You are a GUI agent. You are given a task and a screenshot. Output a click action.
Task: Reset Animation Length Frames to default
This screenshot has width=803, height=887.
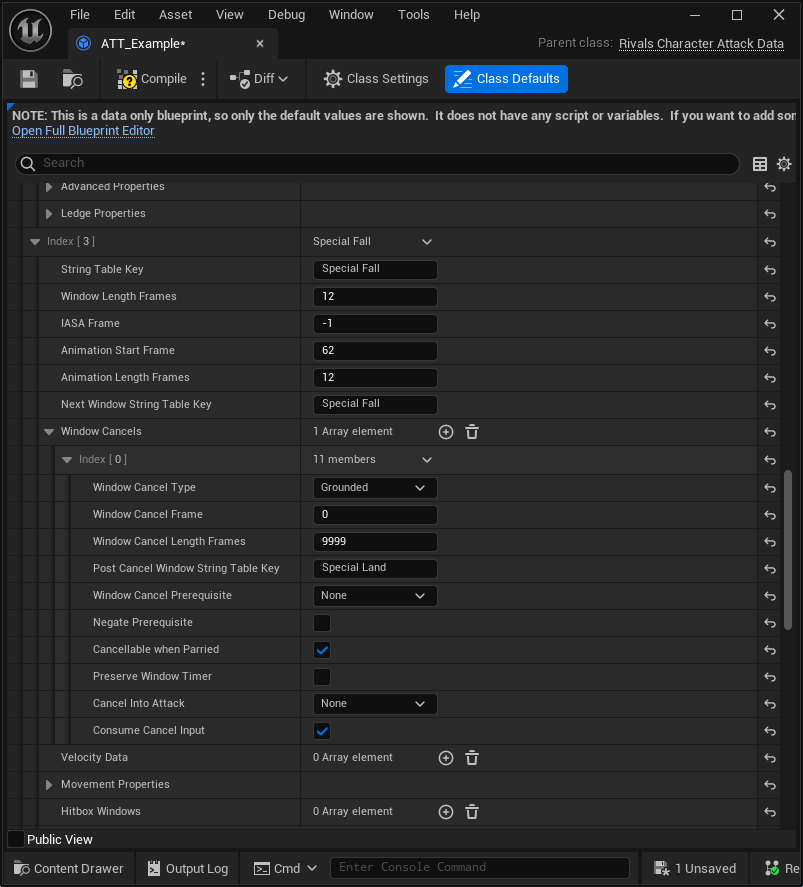(x=770, y=378)
